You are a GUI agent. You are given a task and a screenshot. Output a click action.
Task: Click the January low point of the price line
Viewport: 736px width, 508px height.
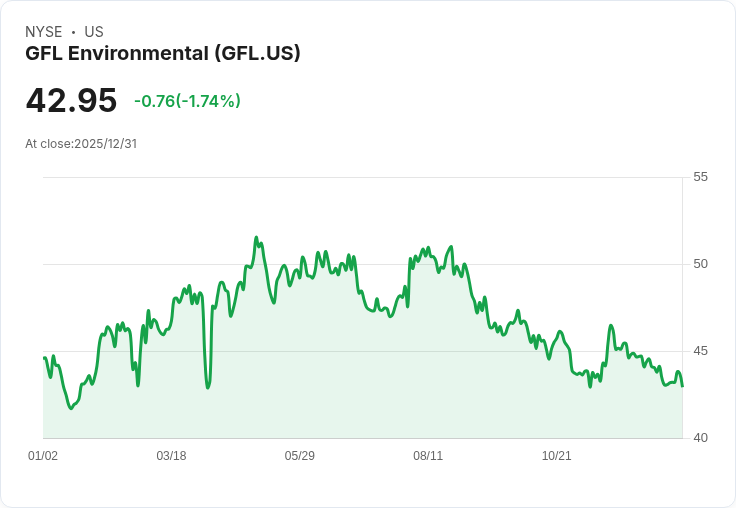click(x=71, y=408)
